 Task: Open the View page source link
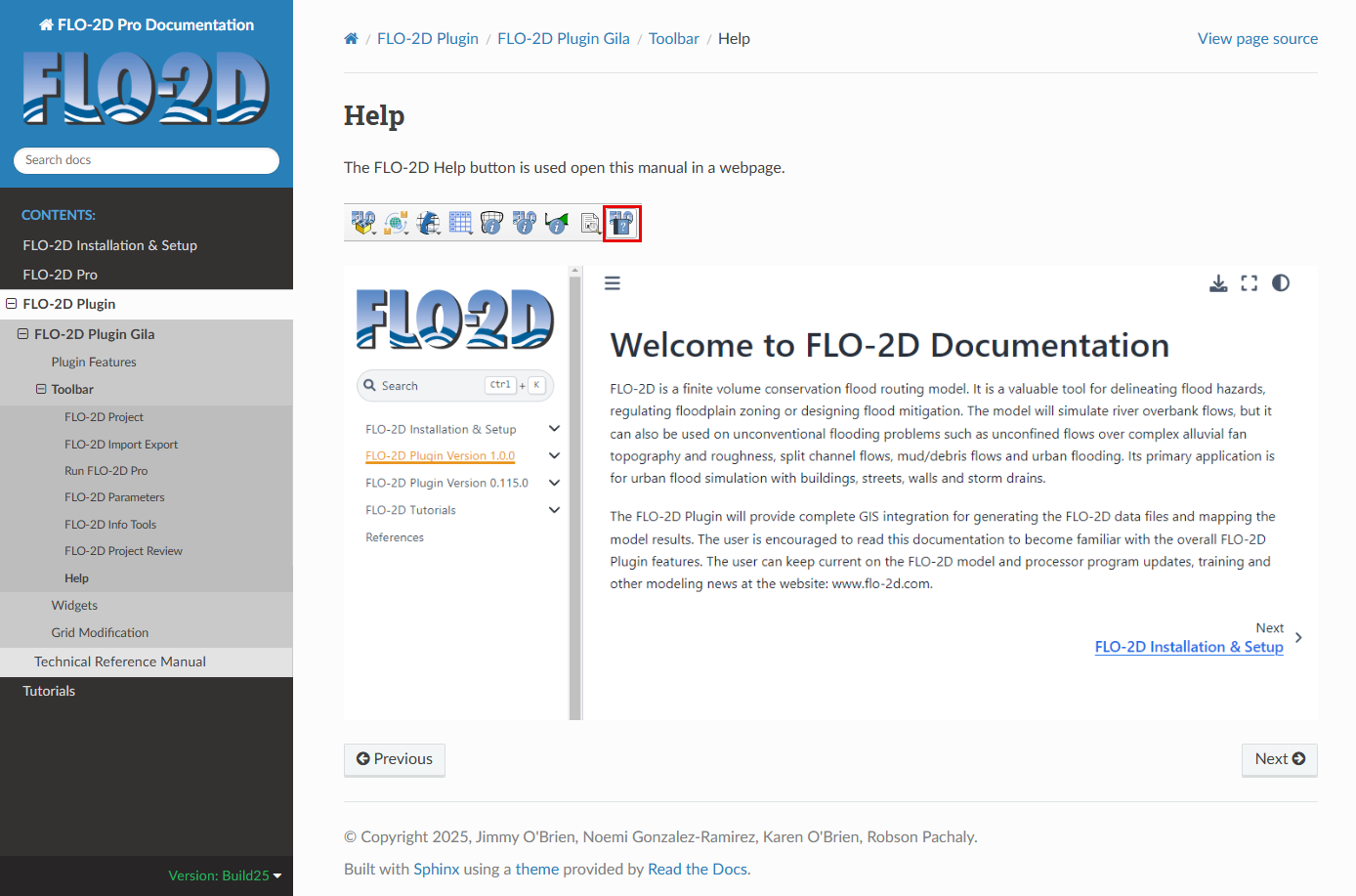point(1257,39)
